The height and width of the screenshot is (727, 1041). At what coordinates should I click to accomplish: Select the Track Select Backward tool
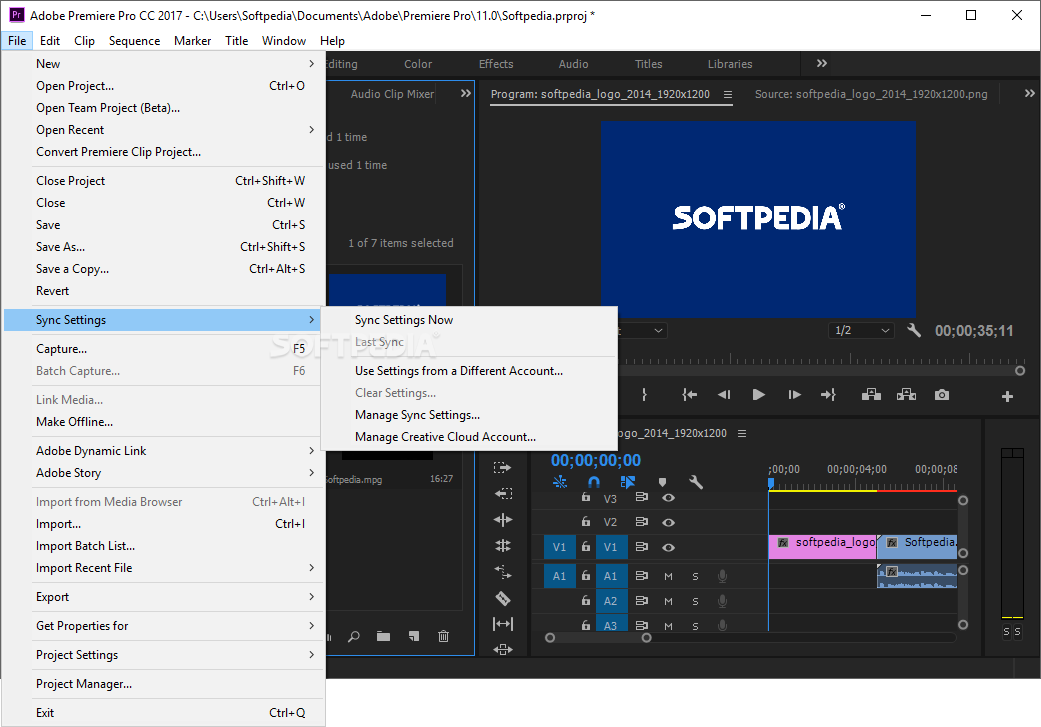click(x=503, y=493)
